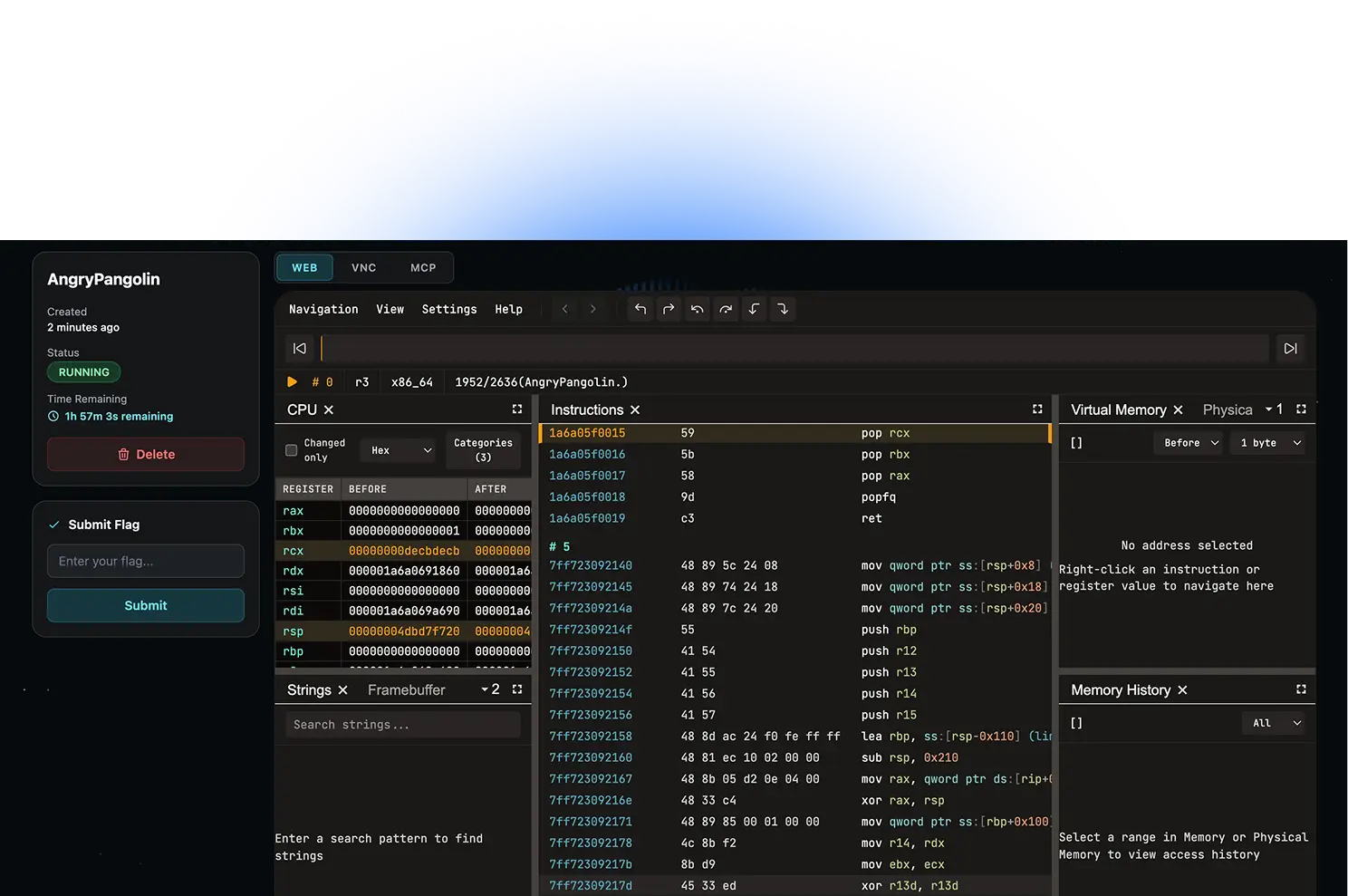
Task: Click the address 7ff723092140
Action: click(591, 565)
